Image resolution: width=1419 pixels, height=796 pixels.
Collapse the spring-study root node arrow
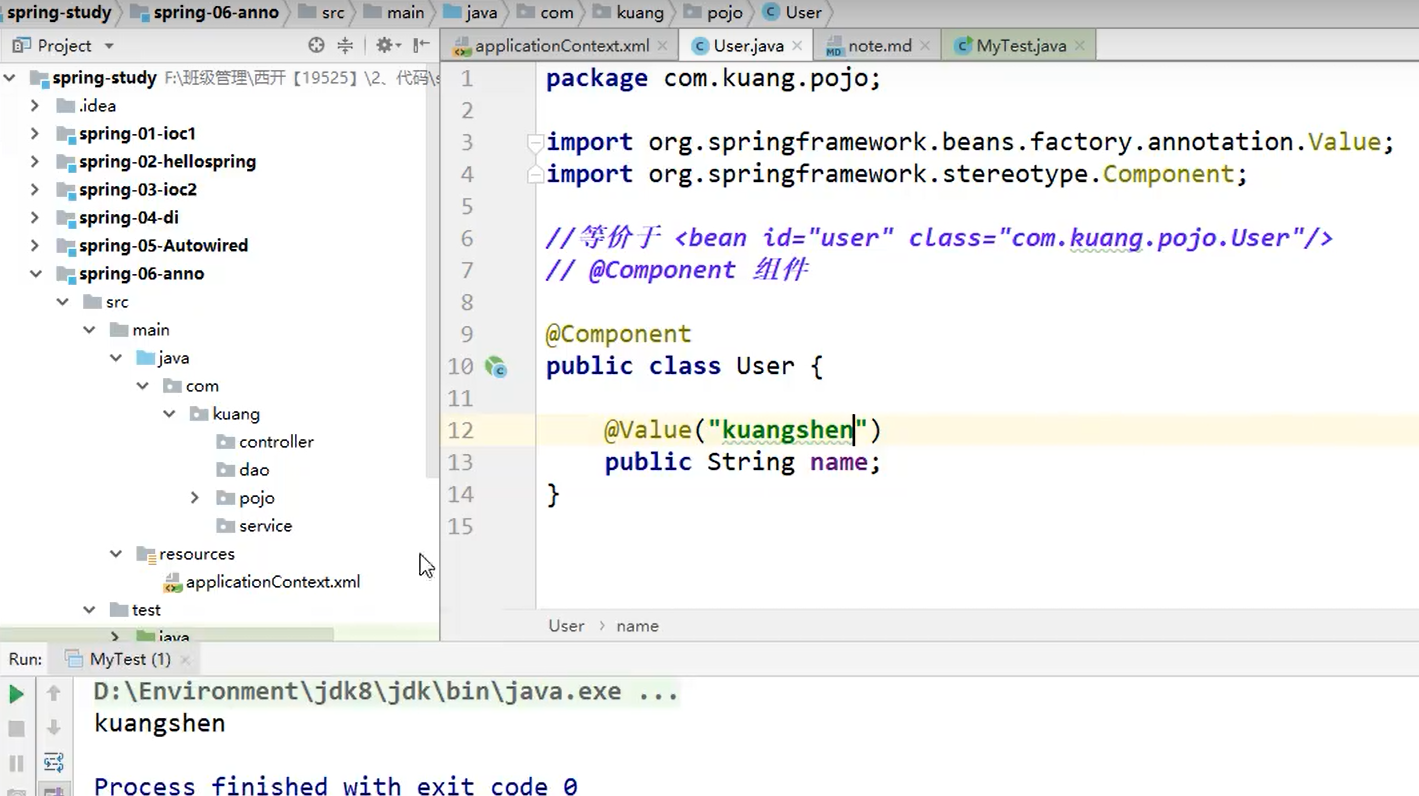coord(10,78)
